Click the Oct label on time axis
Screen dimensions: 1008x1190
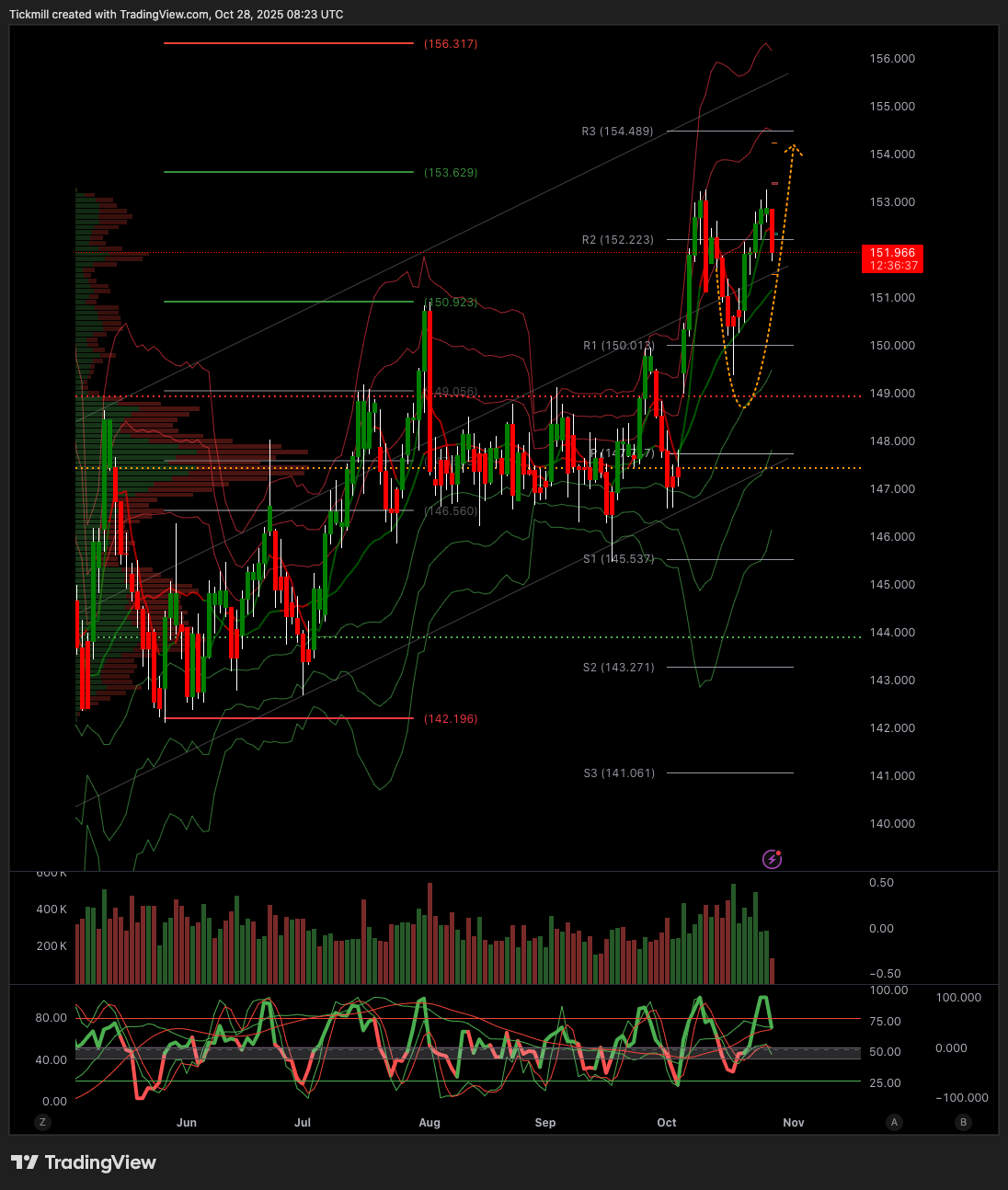point(667,1123)
